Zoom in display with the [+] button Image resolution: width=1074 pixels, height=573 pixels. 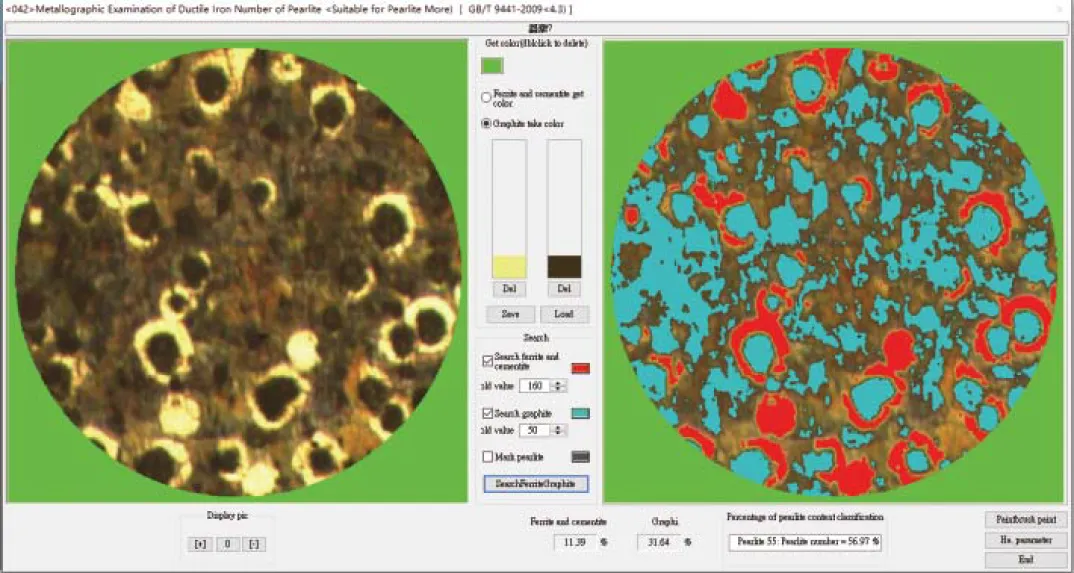[x=200, y=543]
